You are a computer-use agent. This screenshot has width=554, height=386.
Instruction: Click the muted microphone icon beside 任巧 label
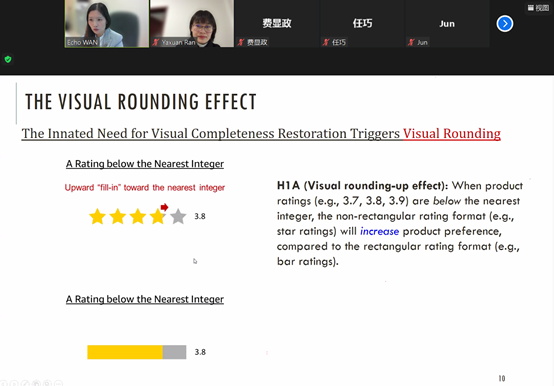point(326,42)
